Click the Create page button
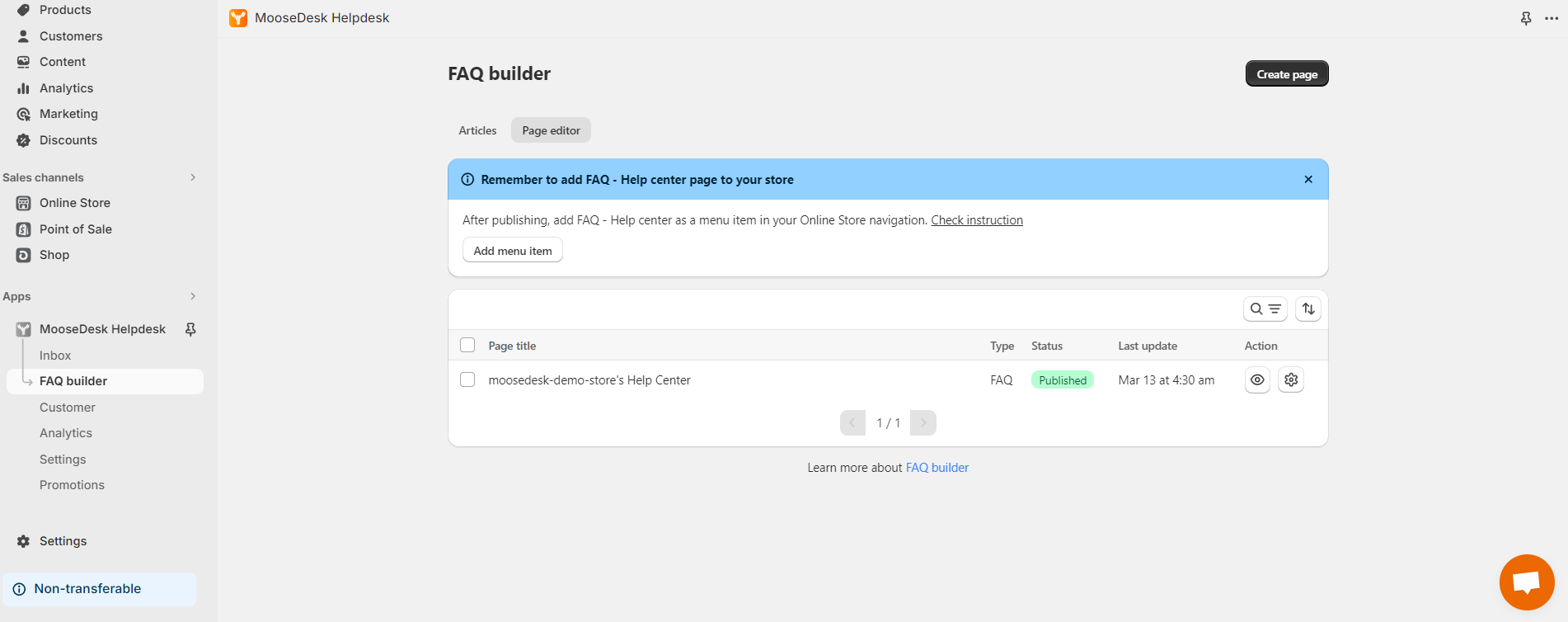 (x=1287, y=73)
